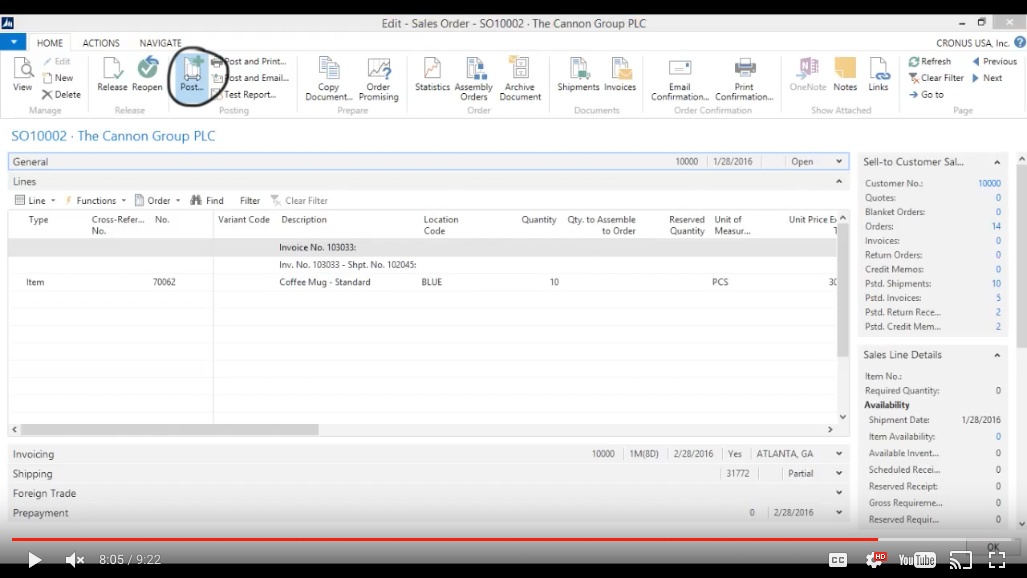Choose Post and Email

point(250,77)
